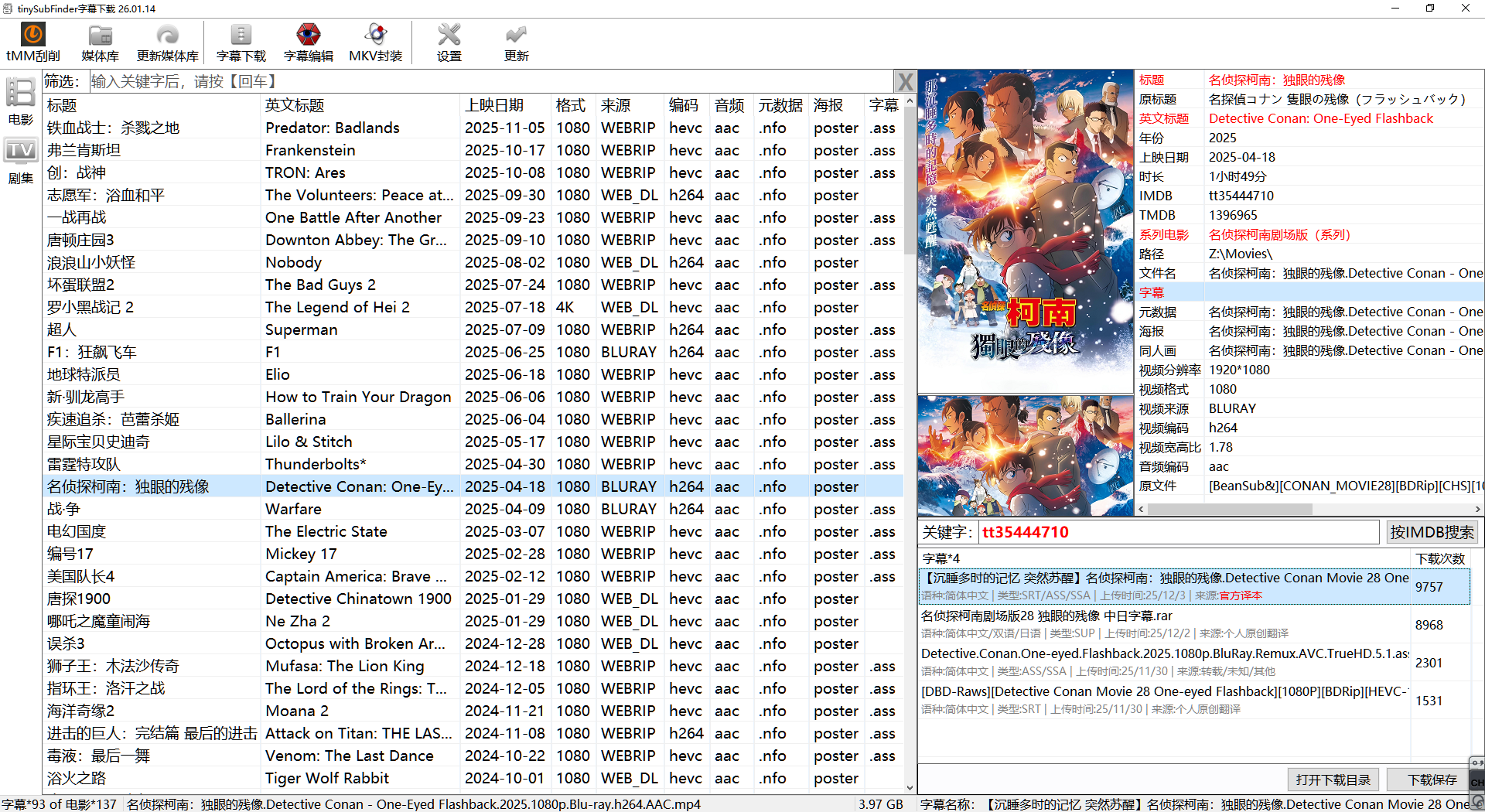This screenshot has width=1485, height=812.
Task: Click the movie list scrollbar down arrow
Action: [x=910, y=787]
